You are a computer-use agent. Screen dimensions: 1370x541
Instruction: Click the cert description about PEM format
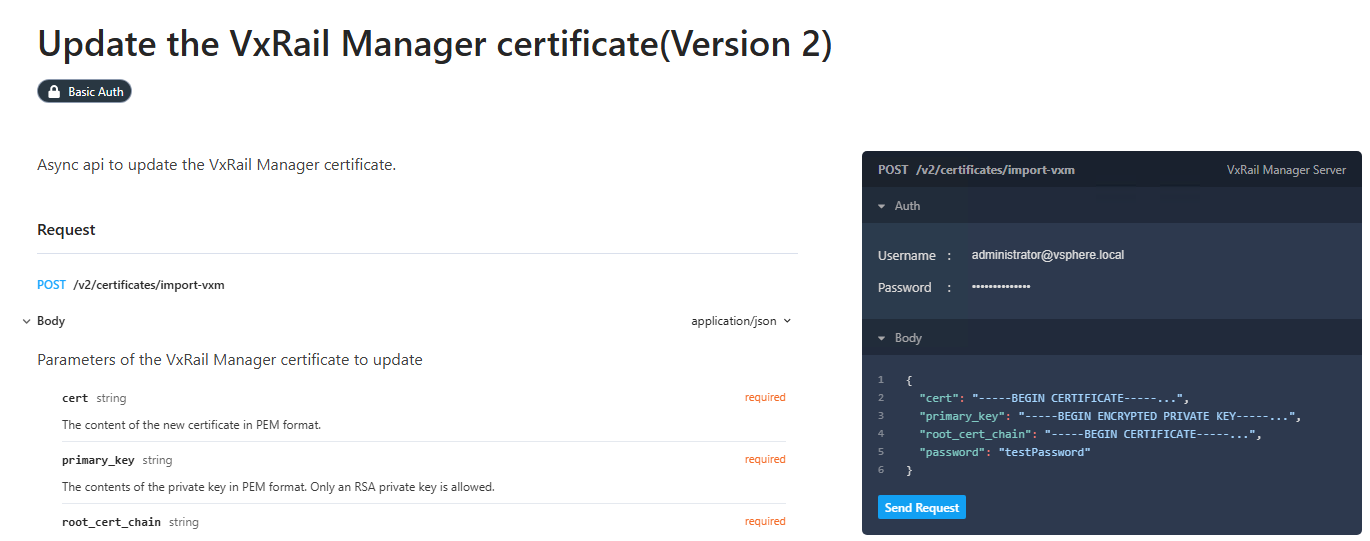click(192, 425)
